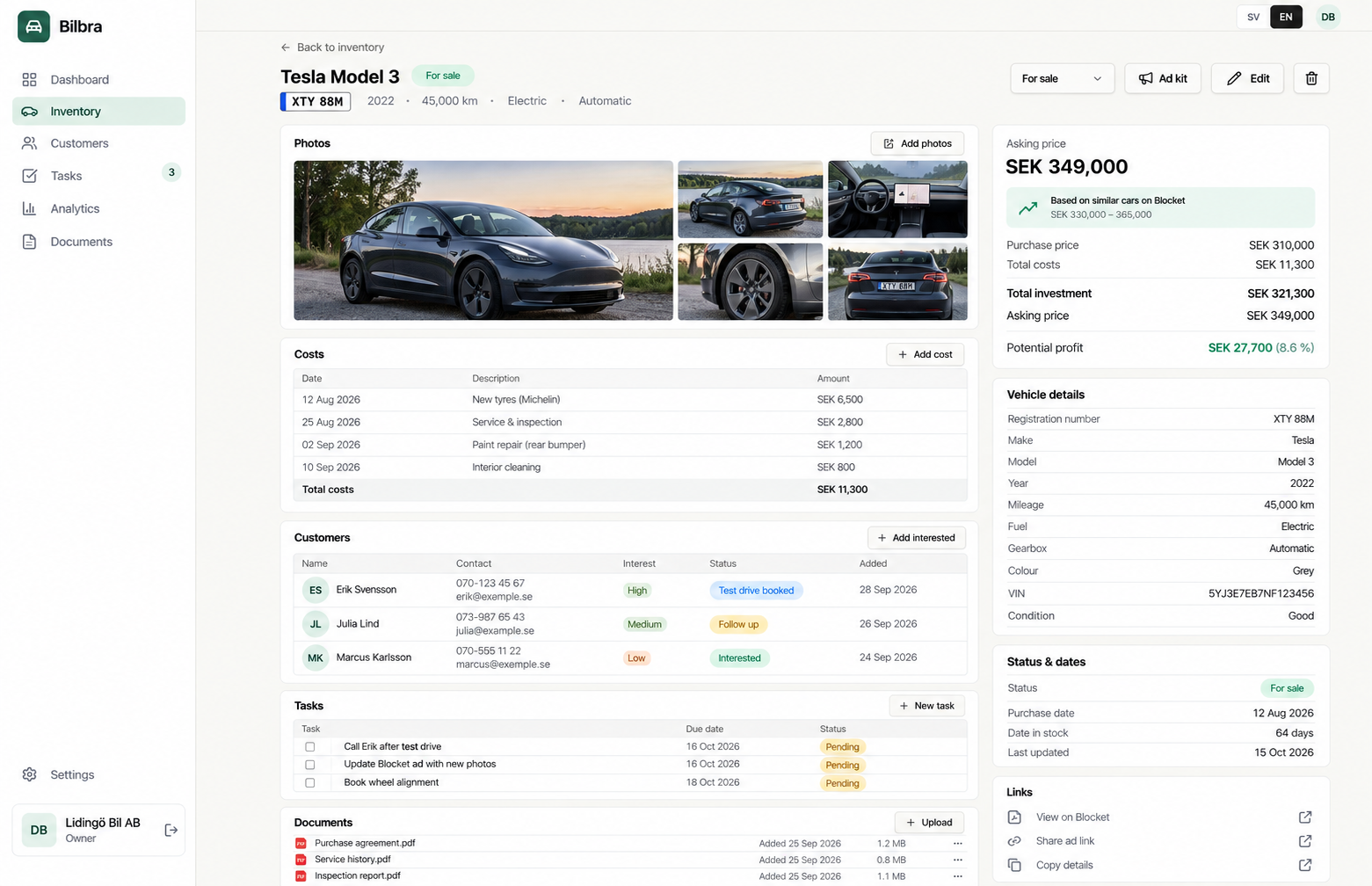Click the Ad kit button
The image size is (1372, 886).
(x=1162, y=78)
